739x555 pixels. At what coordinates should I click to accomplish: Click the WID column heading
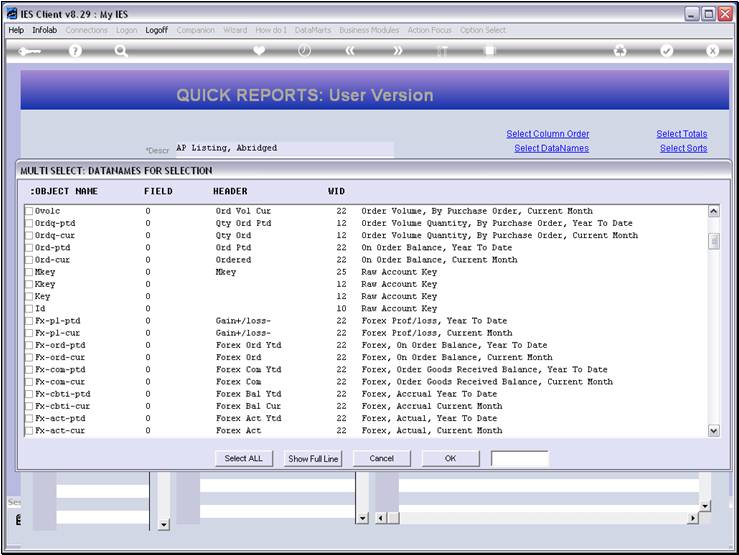point(337,191)
